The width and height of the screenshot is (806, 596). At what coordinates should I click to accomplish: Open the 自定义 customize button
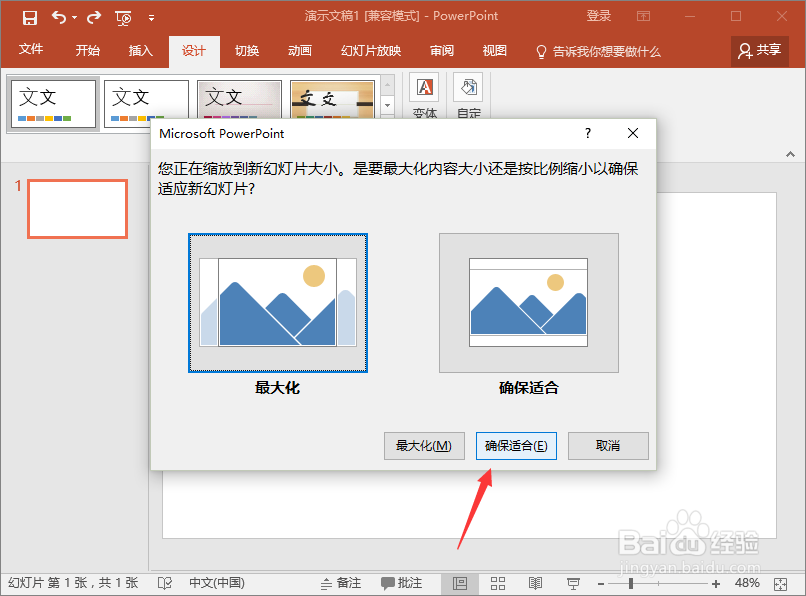(x=468, y=96)
